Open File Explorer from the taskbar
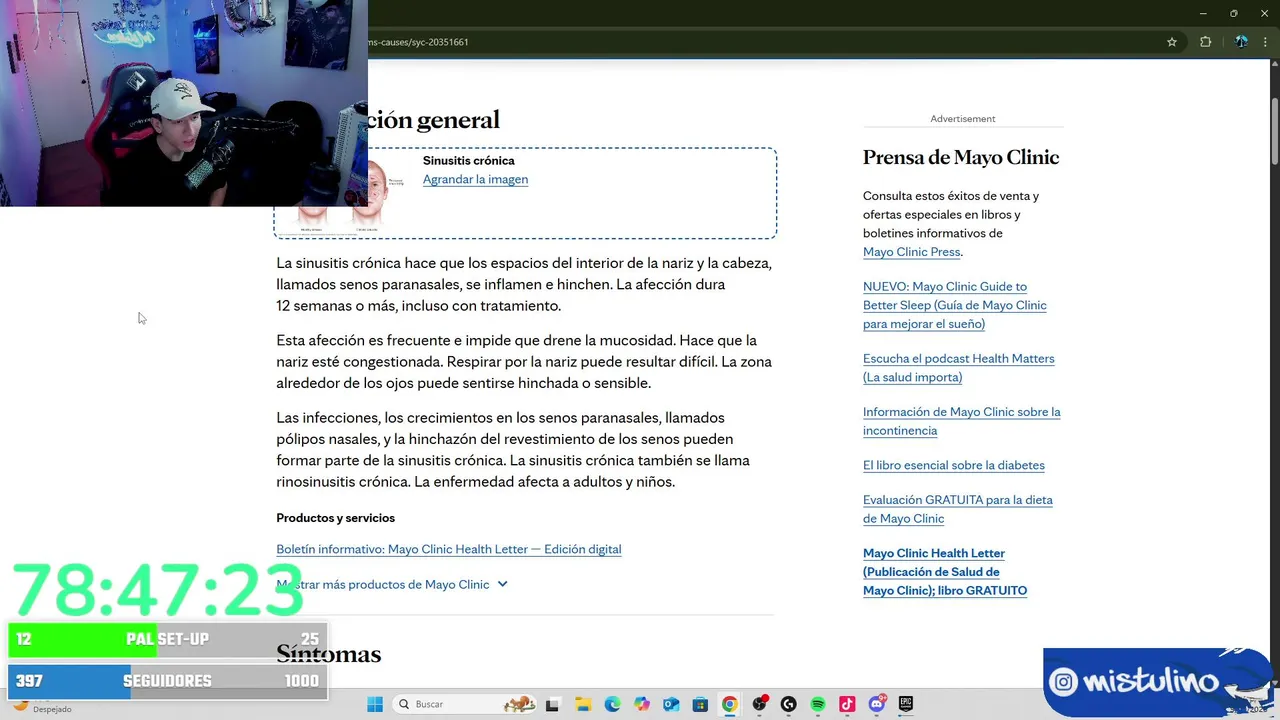 click(583, 704)
